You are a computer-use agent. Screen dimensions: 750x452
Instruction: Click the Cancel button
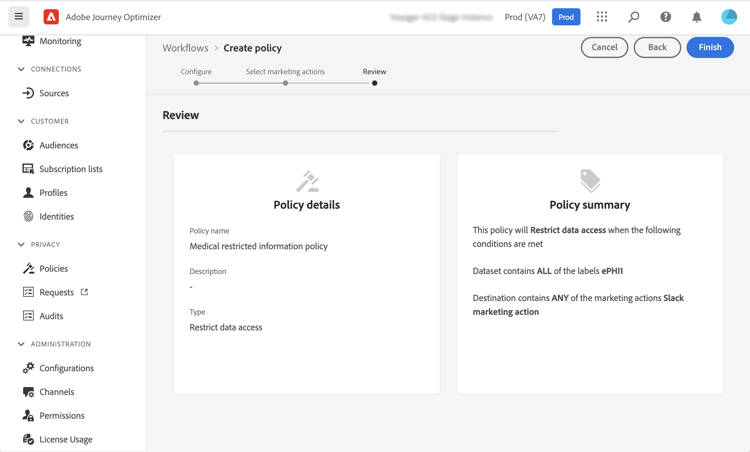pos(604,47)
